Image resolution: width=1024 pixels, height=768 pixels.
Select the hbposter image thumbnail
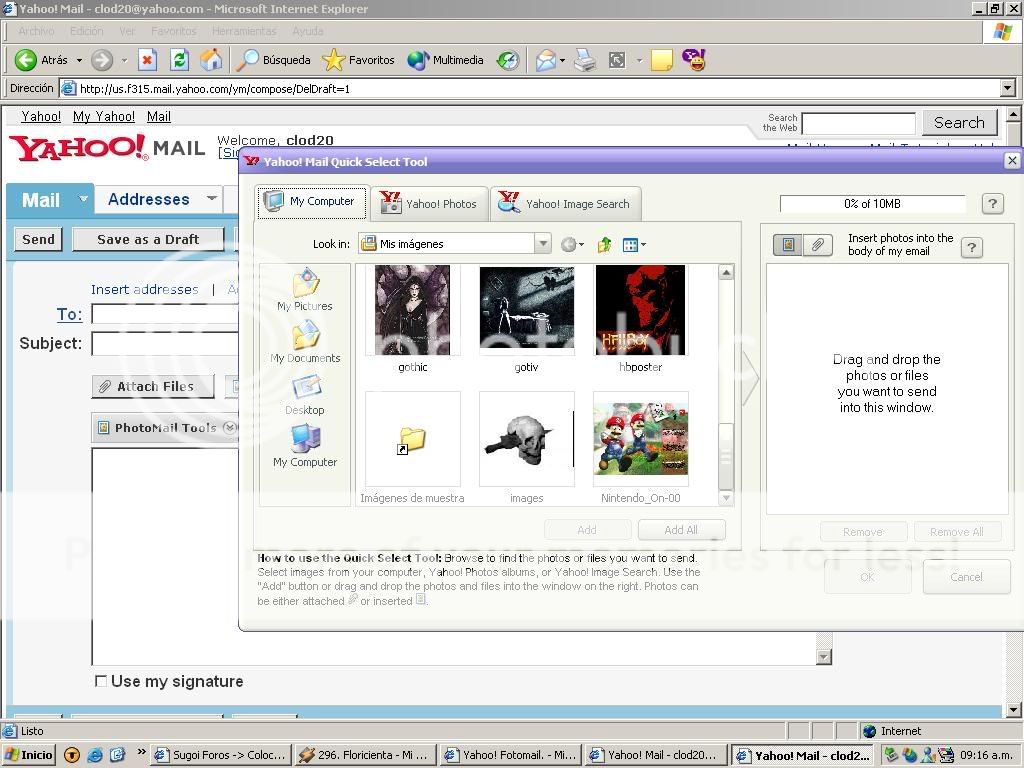point(640,310)
